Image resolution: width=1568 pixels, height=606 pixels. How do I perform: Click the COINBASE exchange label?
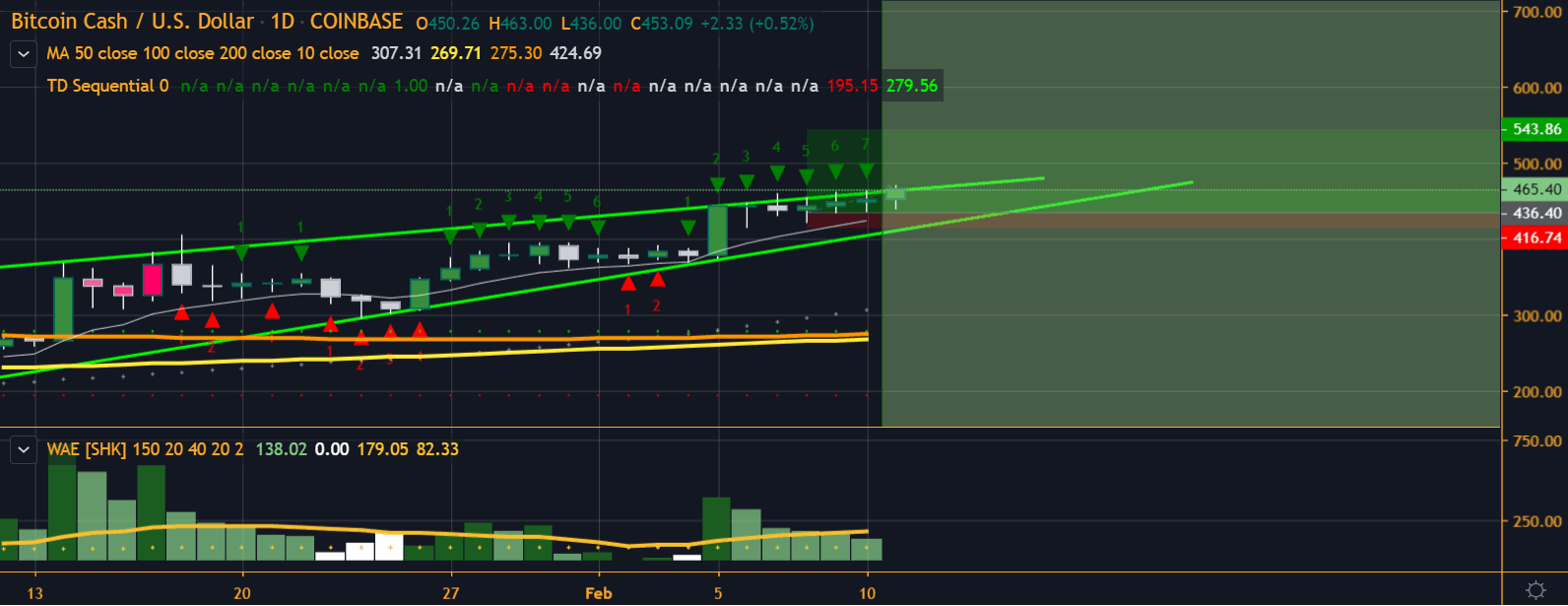(x=357, y=22)
